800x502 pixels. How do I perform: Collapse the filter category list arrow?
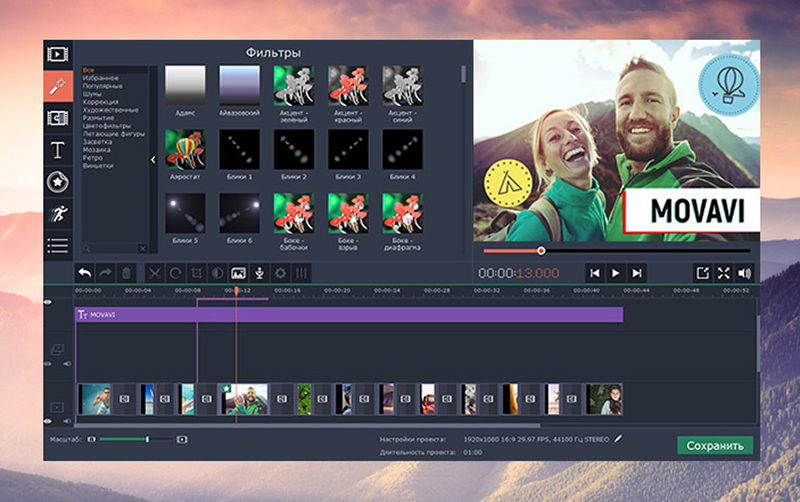[x=153, y=159]
